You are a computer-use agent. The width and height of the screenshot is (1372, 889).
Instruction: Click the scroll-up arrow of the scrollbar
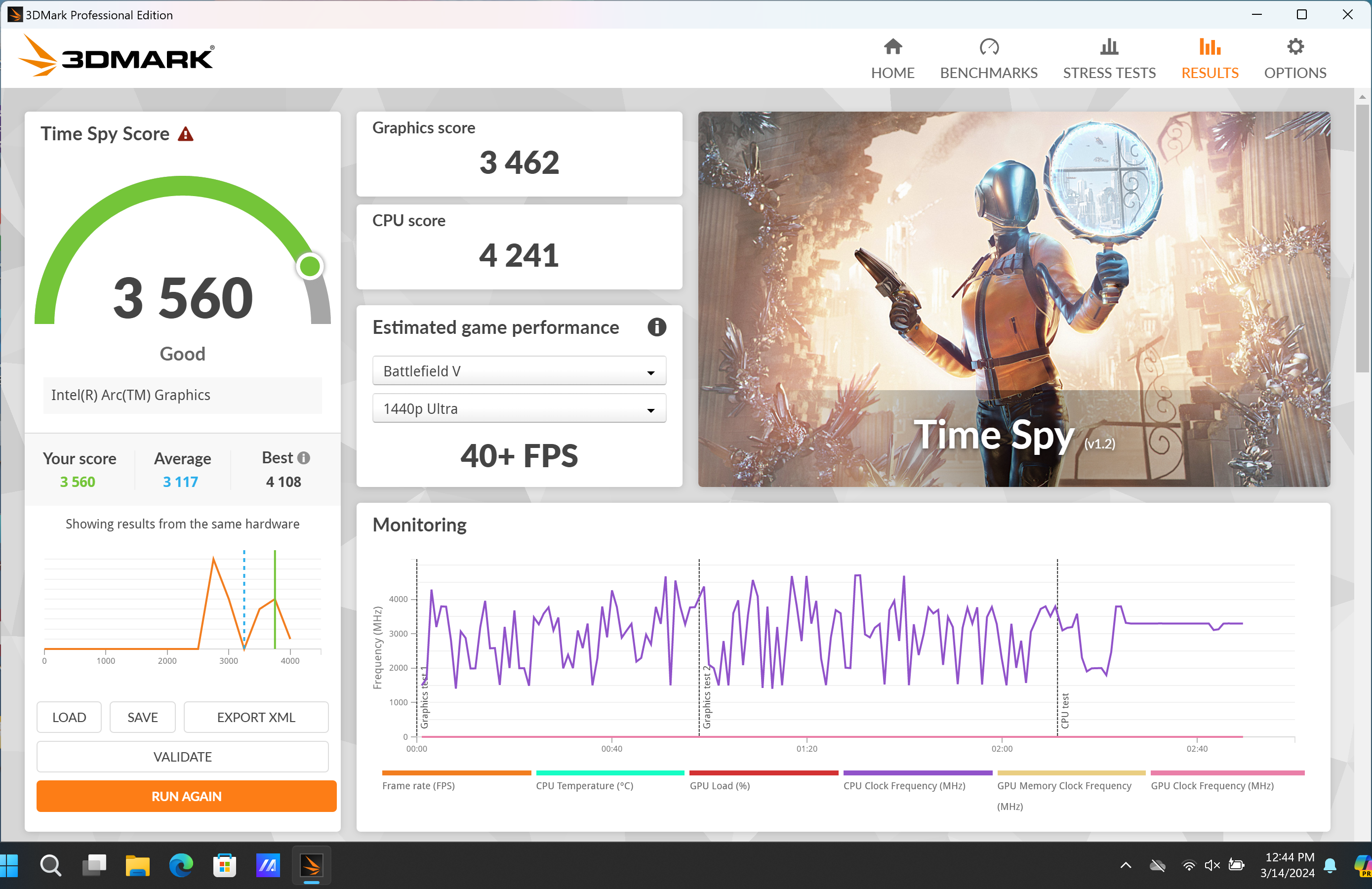[1362, 96]
